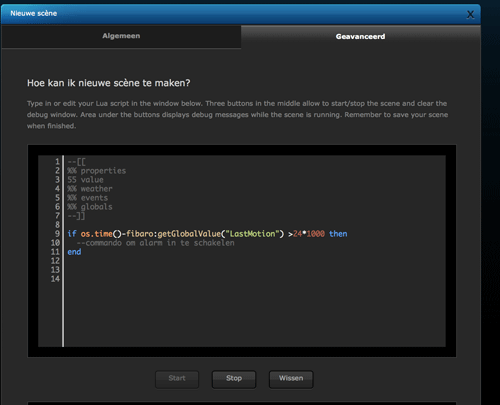Image resolution: width=500 pixels, height=405 pixels.
Task: Click the 'then' keyword on line 9
Action: click(338, 234)
